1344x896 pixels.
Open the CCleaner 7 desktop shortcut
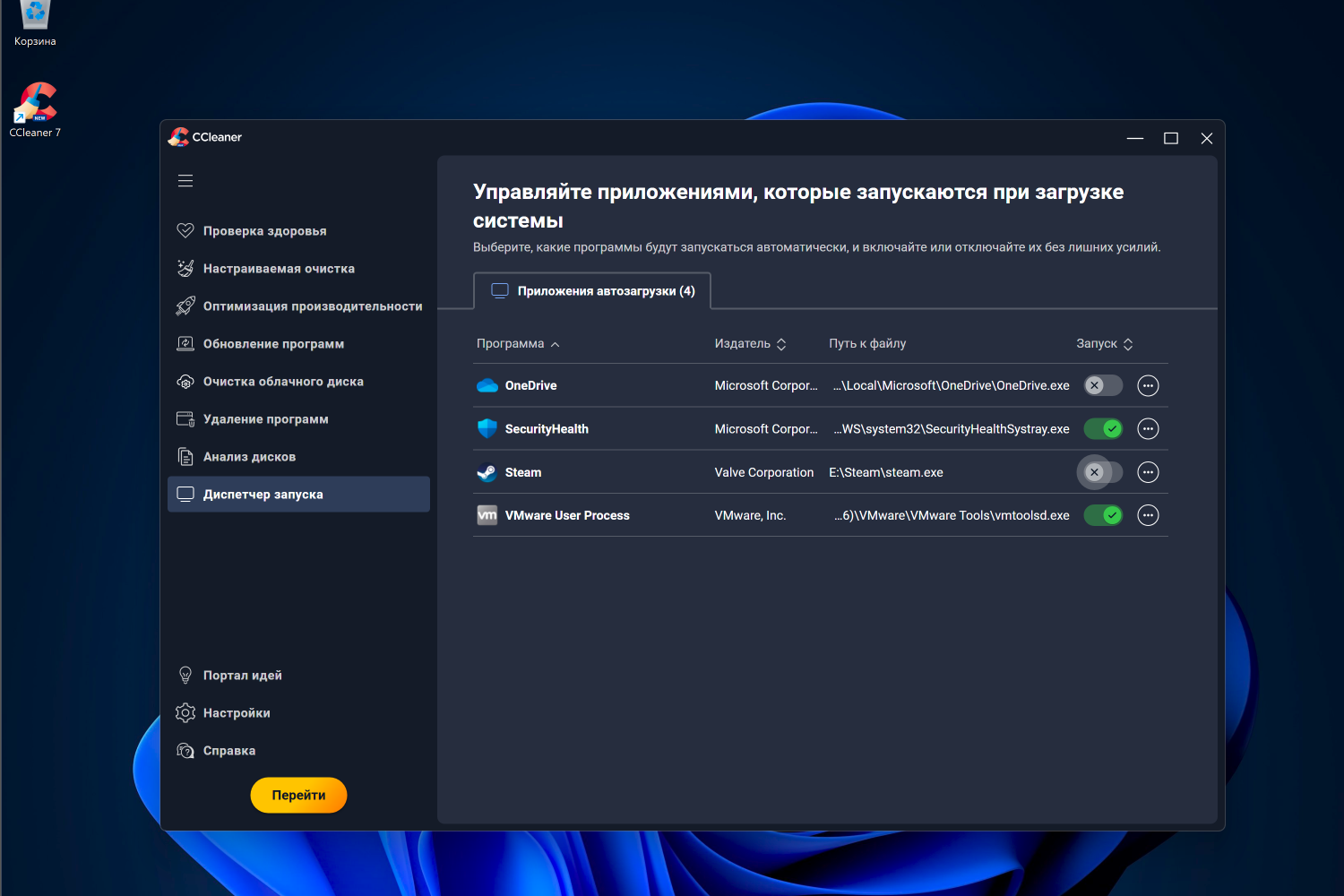pyautogui.click(x=35, y=110)
